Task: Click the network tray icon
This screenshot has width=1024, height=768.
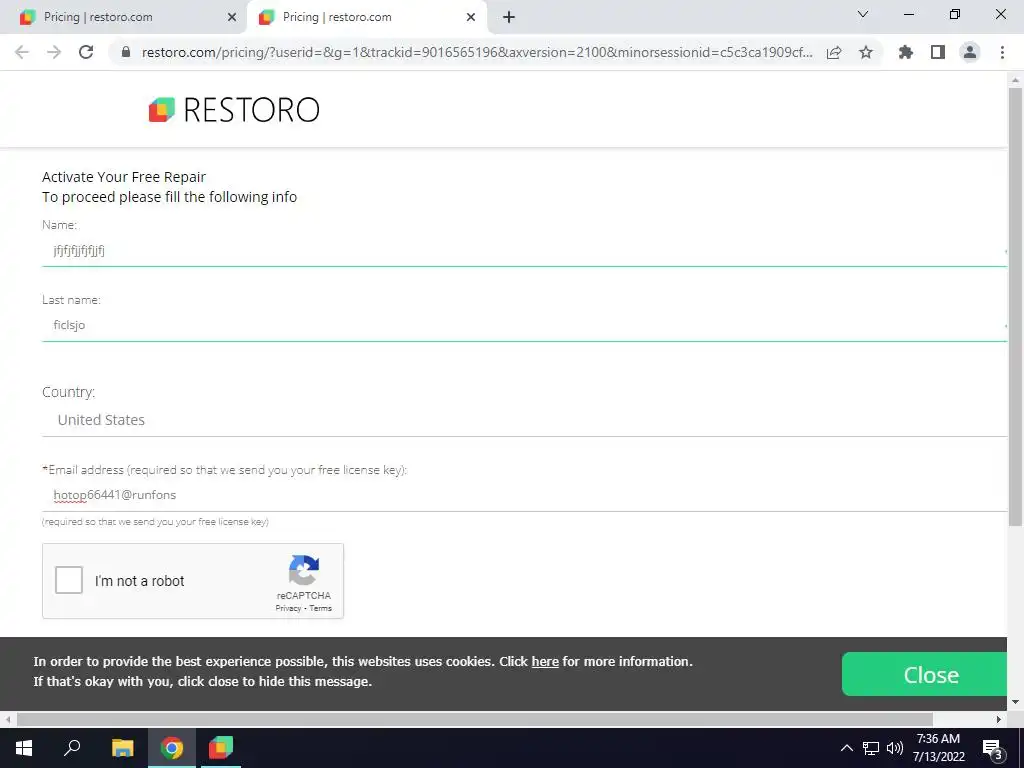Action: pos(871,748)
